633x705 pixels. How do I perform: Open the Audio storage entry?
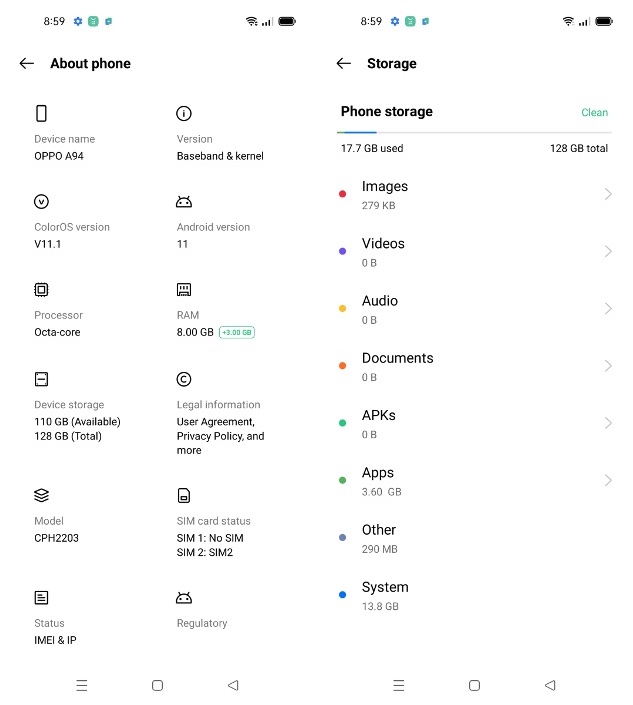tap(474, 309)
